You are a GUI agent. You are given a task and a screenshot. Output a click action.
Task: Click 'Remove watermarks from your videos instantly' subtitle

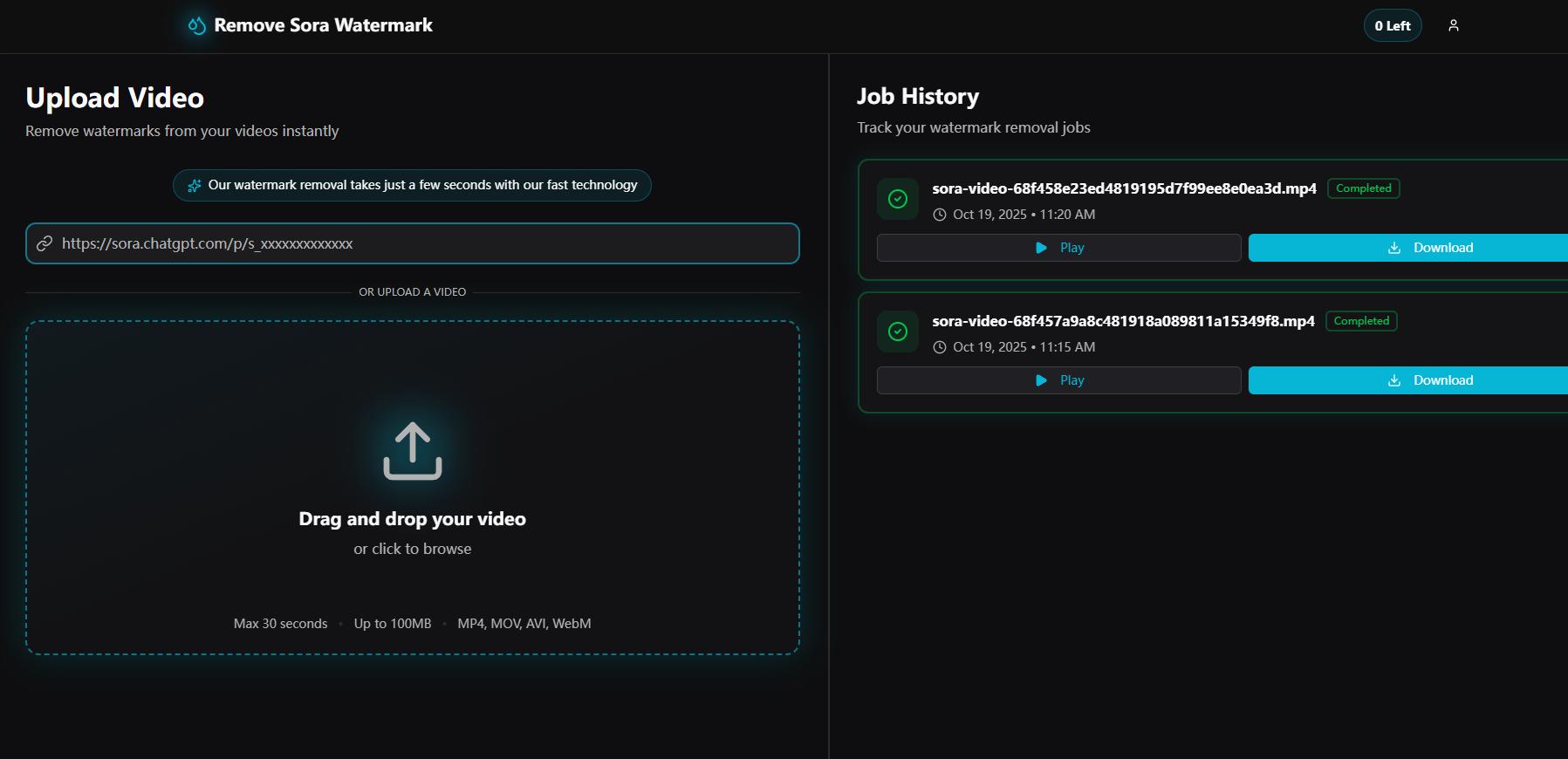[x=181, y=131]
